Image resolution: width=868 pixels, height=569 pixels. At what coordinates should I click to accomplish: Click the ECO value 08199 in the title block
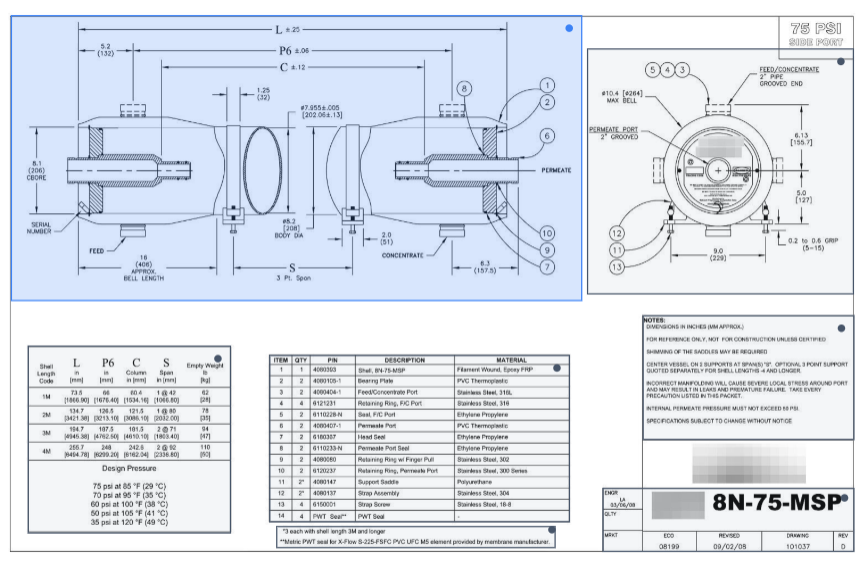(x=669, y=546)
